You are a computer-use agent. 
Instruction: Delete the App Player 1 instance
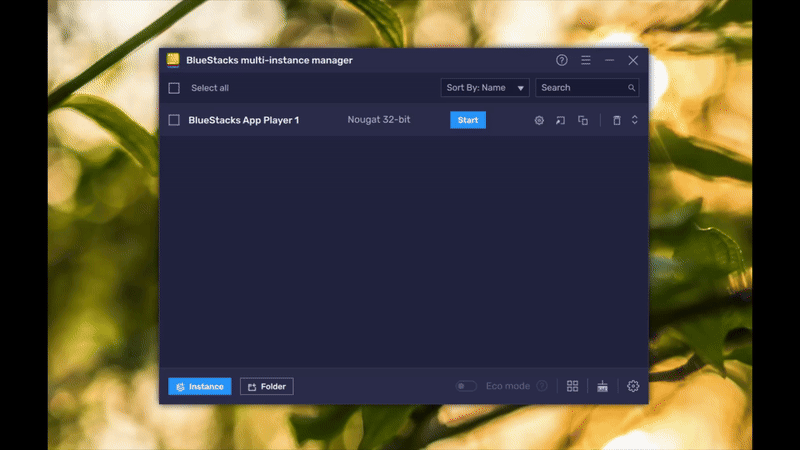pos(616,120)
